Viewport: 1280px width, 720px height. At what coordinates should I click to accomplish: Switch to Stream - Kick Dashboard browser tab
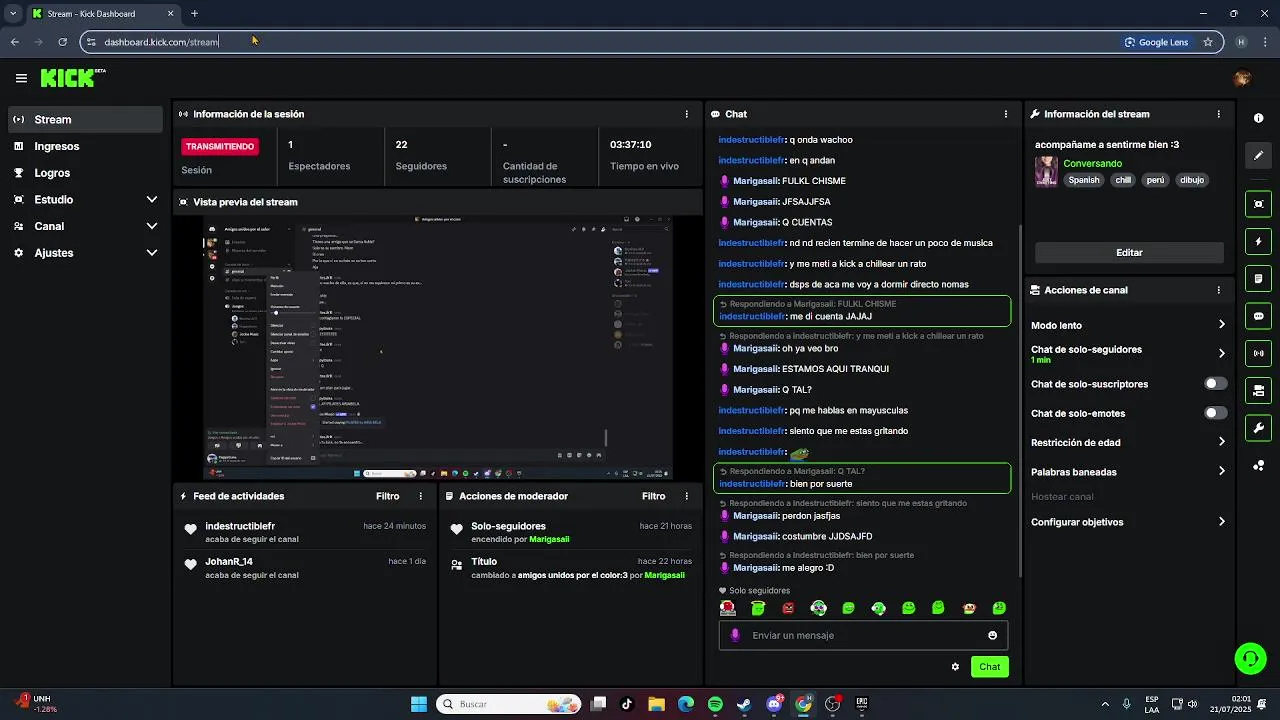pos(103,14)
